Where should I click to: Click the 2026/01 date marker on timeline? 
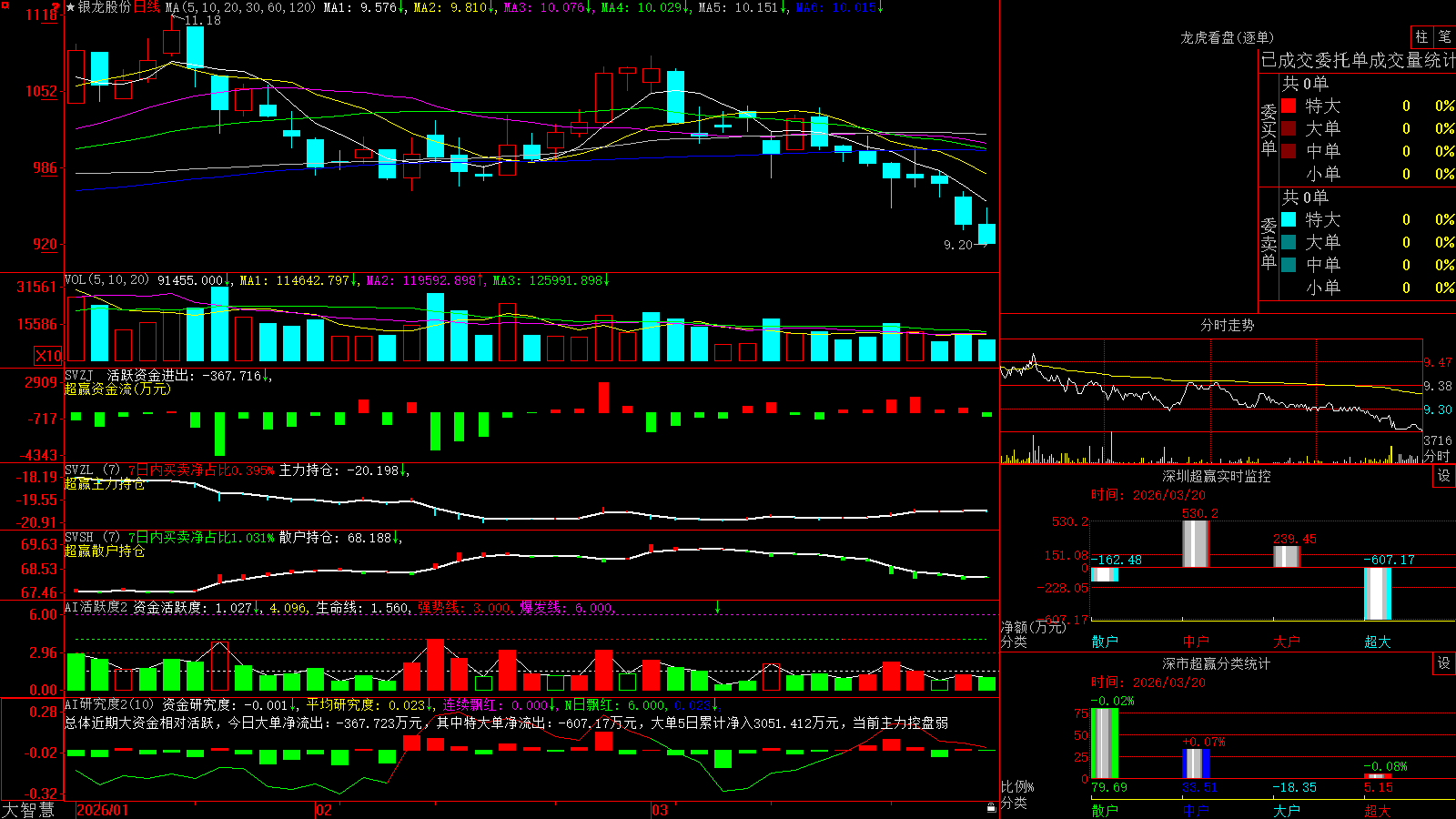[x=103, y=810]
